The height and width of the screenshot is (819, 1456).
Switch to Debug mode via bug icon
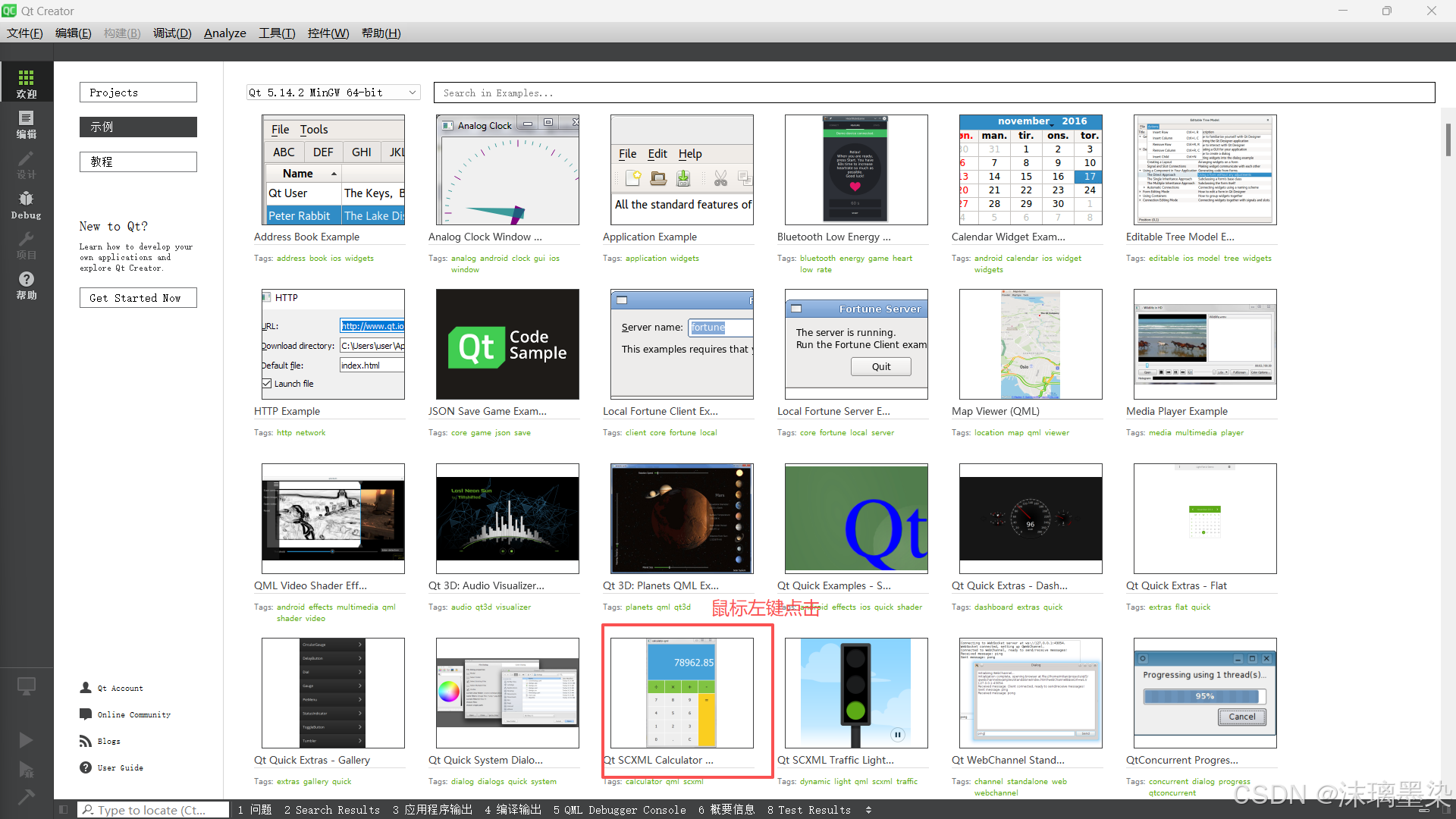[x=27, y=204]
